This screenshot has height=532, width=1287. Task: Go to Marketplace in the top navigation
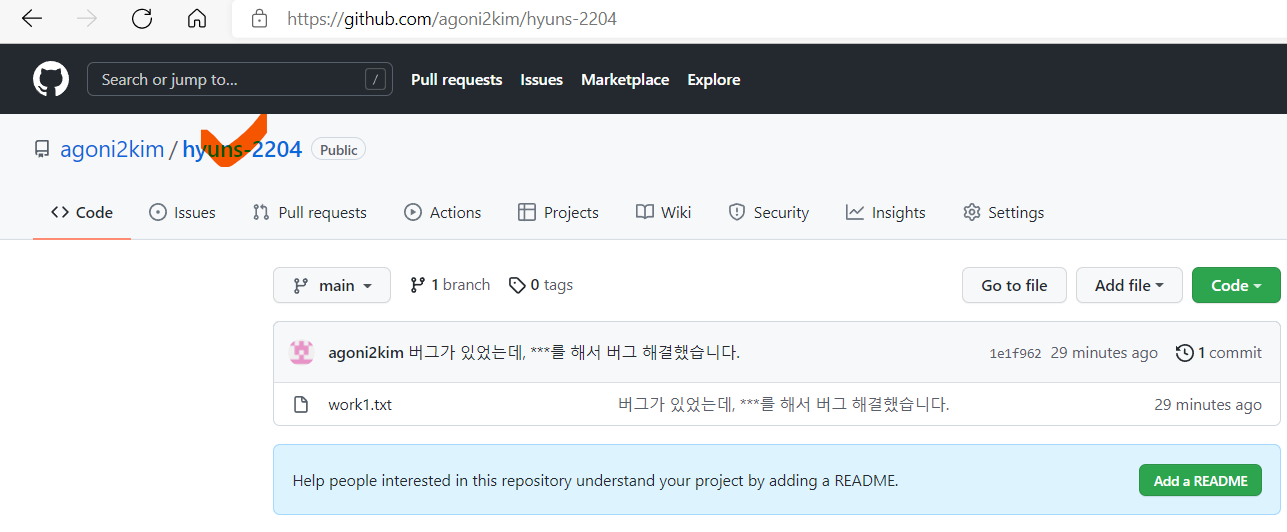point(625,80)
